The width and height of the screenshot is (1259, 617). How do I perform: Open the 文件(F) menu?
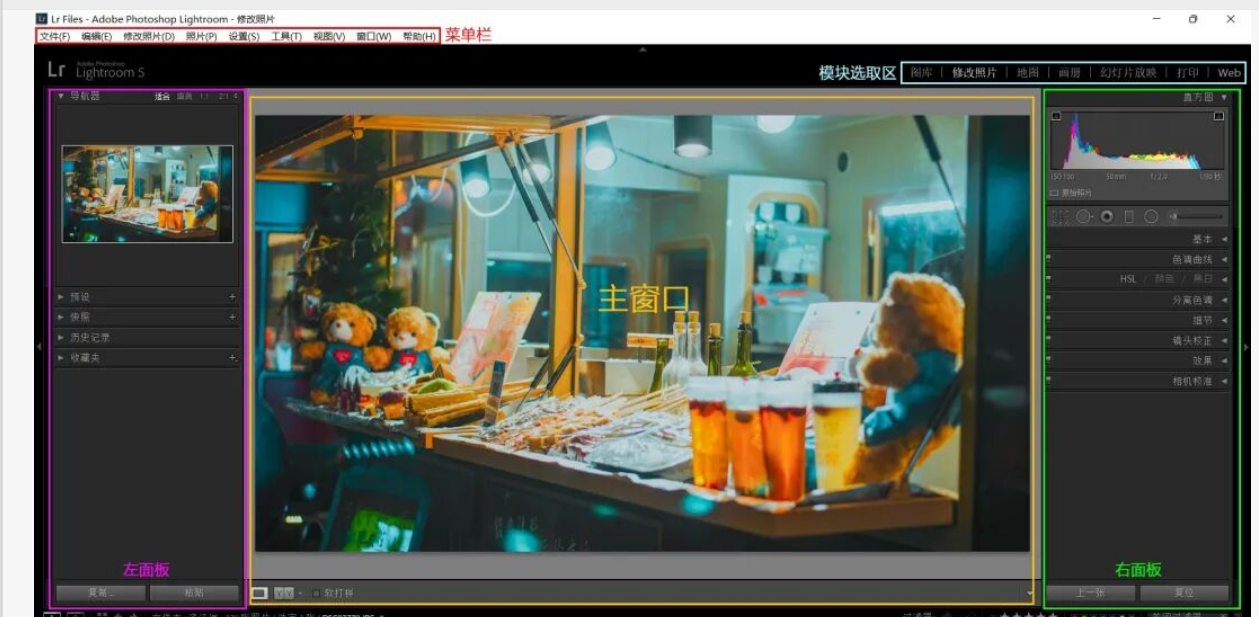[x=55, y=36]
